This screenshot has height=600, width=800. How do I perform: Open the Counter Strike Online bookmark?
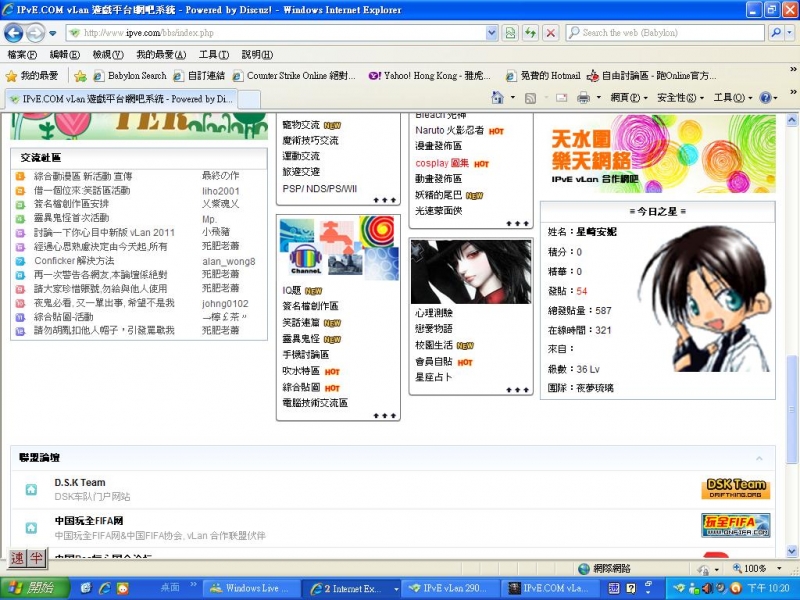pos(294,76)
